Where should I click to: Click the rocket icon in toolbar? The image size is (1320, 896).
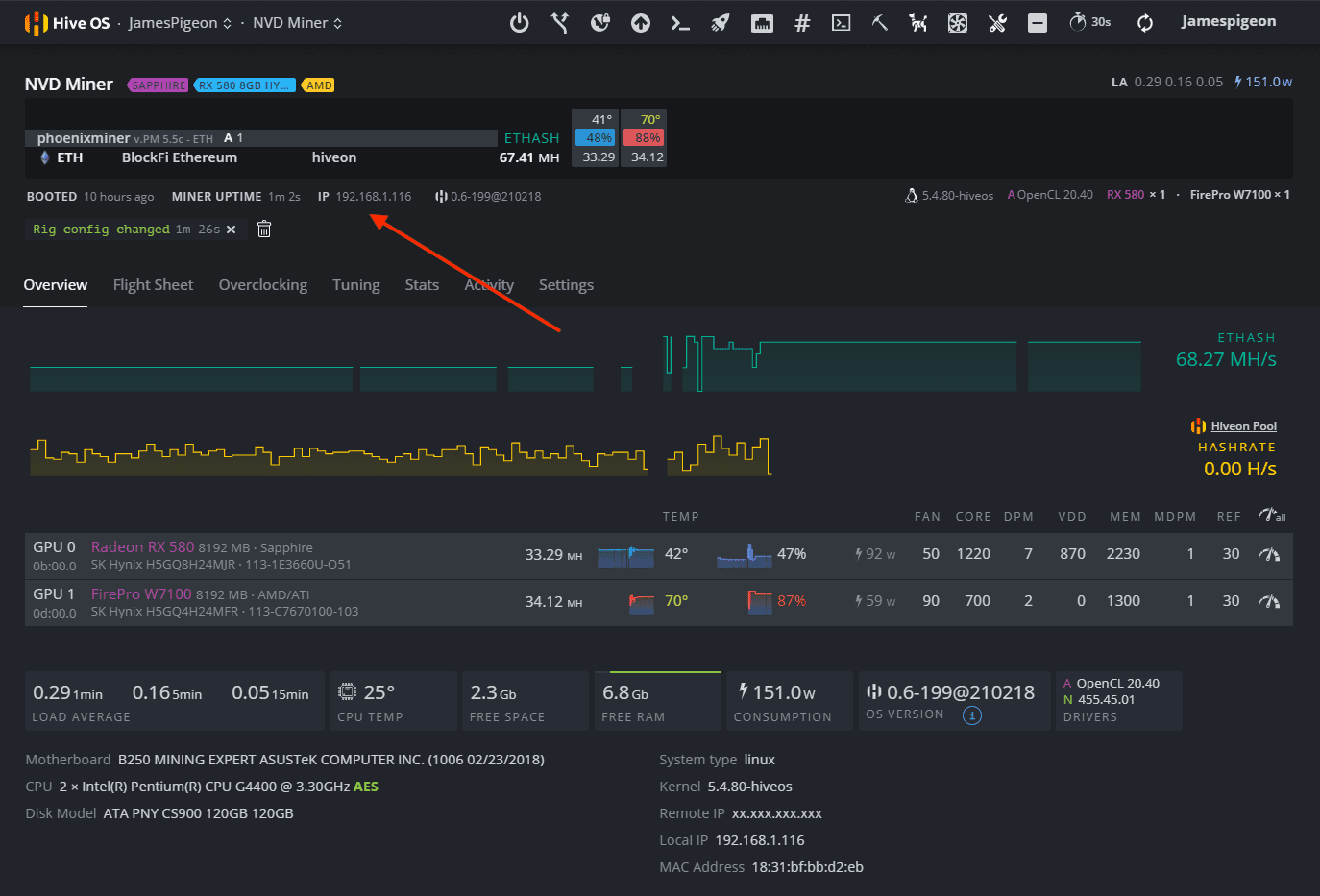pyautogui.click(x=721, y=23)
